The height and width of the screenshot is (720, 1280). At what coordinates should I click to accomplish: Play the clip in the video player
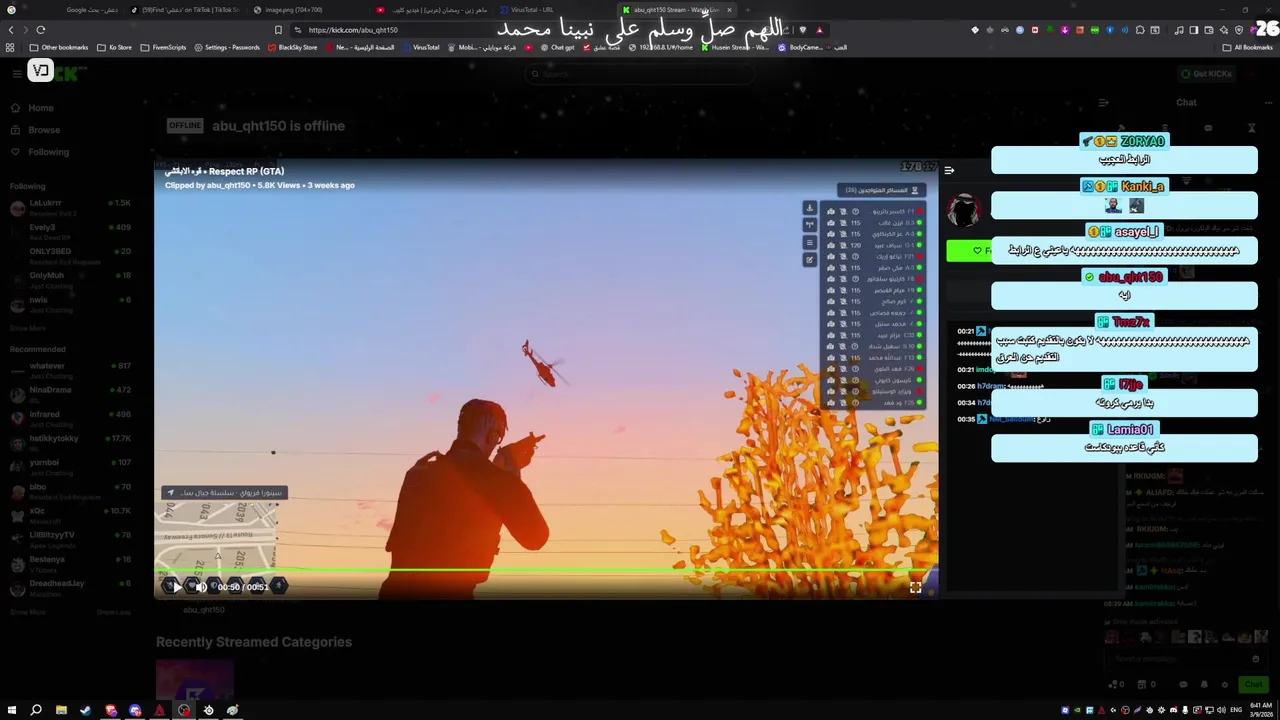click(x=177, y=587)
